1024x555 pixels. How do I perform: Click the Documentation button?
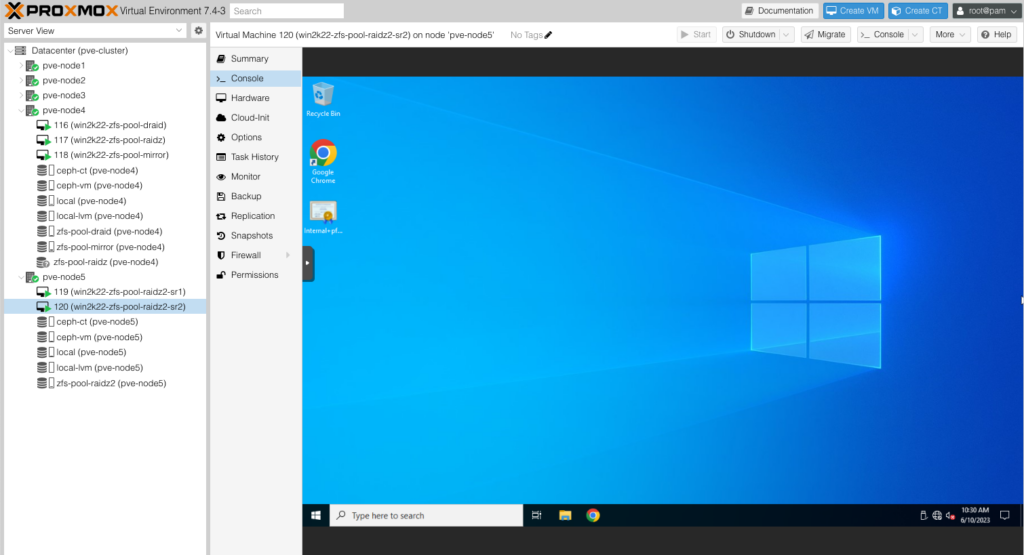[780, 10]
